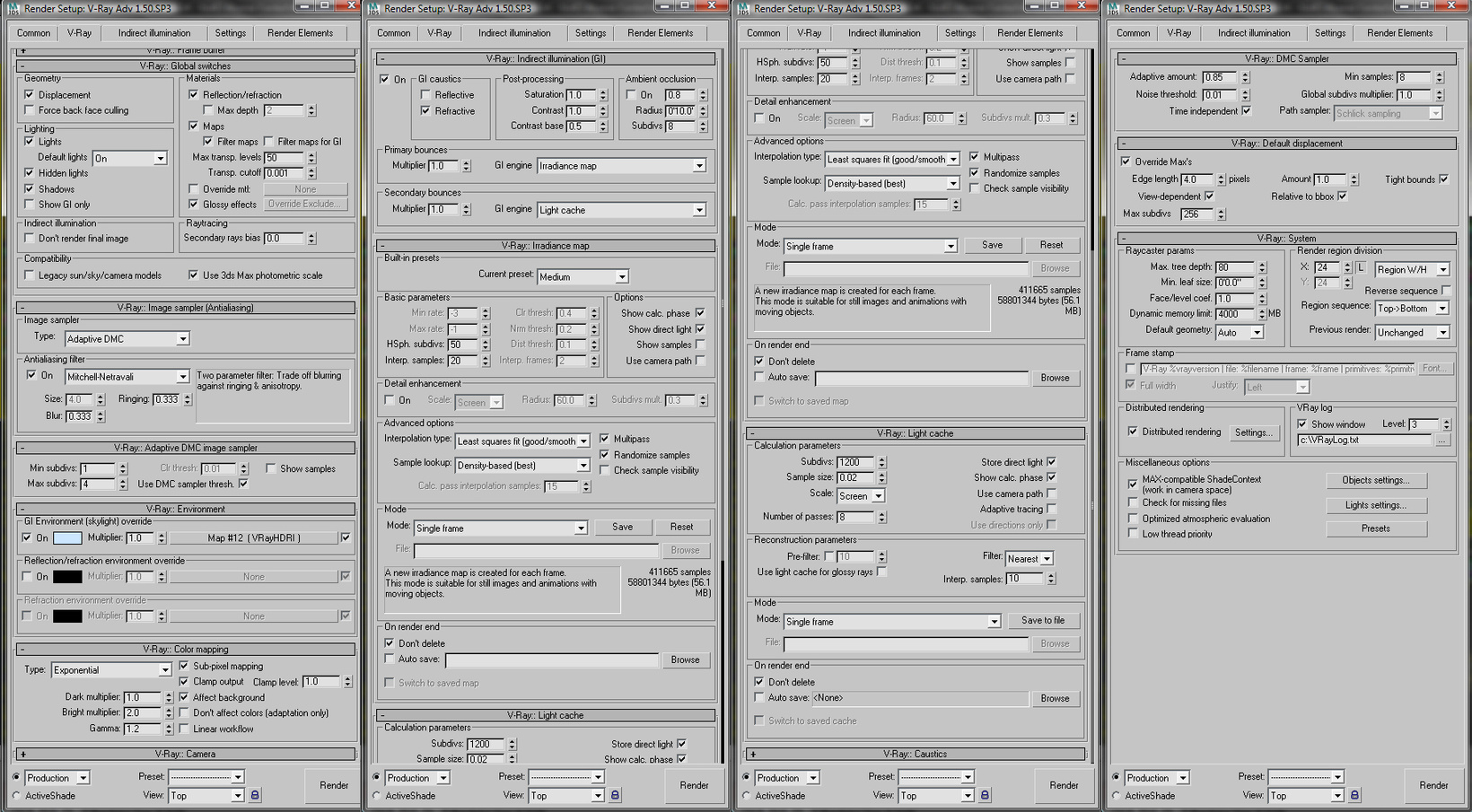
Task: Open the Default lights dropdown
Action: pyautogui.click(x=129, y=159)
